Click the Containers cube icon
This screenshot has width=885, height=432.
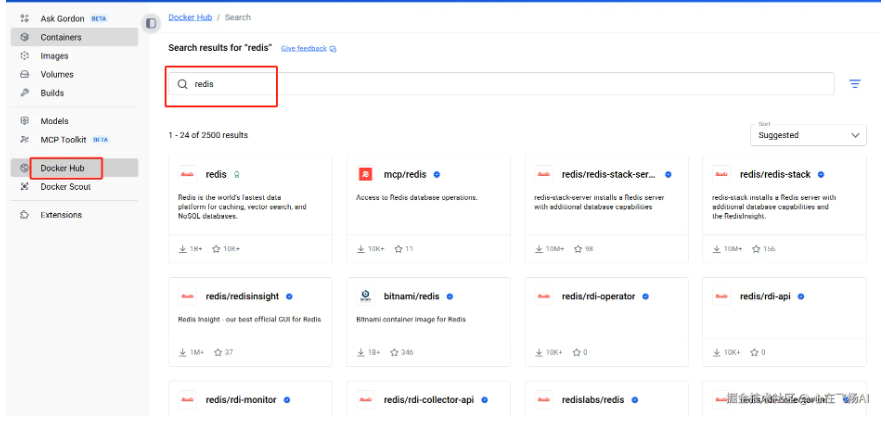[24, 37]
